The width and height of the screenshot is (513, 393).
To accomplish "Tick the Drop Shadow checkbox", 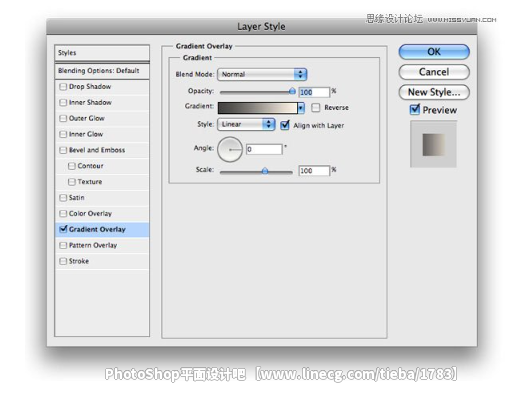I will coord(63,87).
